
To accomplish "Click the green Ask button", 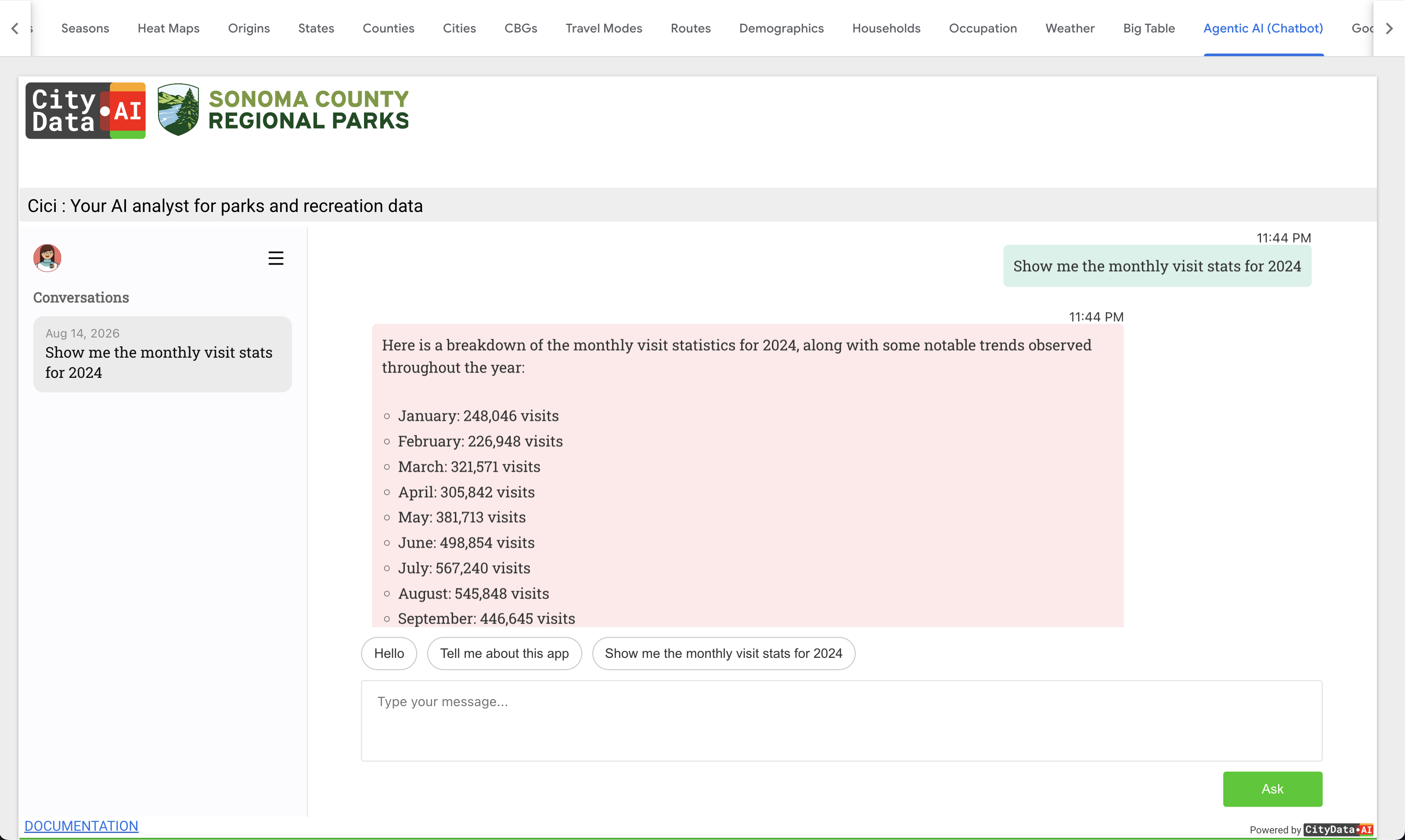I will click(x=1272, y=789).
